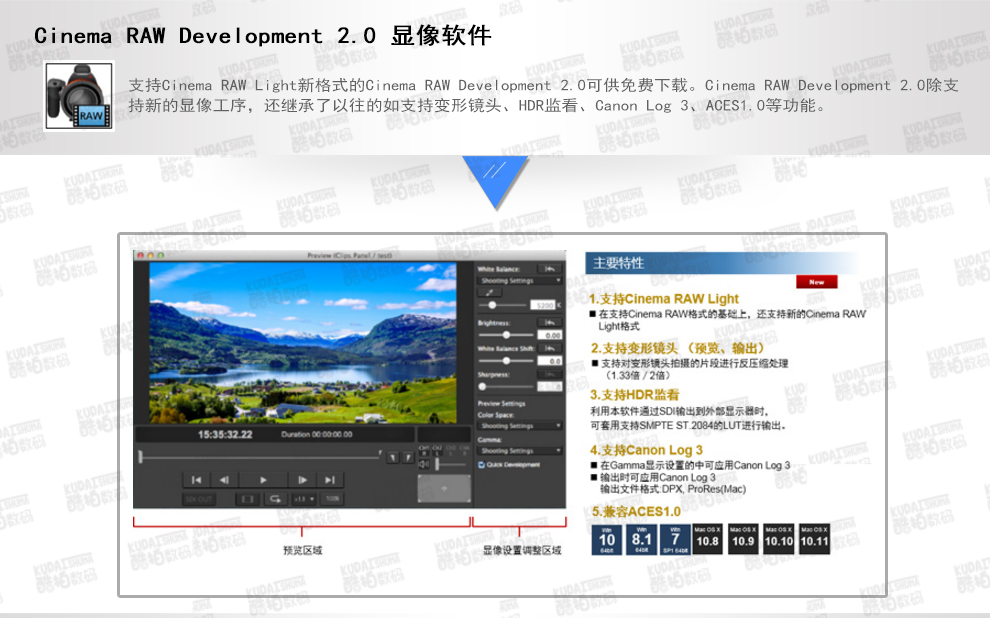The width and height of the screenshot is (990, 618).
Task: Click the heading '1.支持Cinema RAW Light'
Action: (664, 299)
